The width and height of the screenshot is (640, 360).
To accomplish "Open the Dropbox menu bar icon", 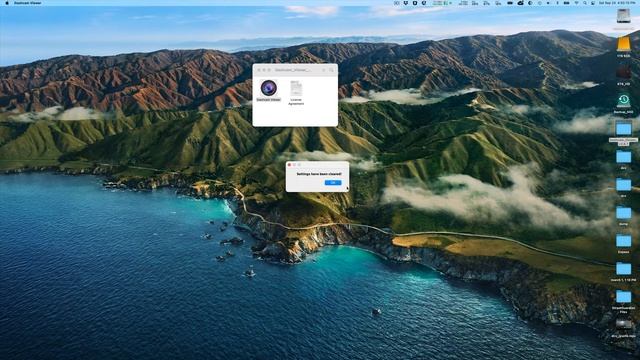I will click(406, 3).
